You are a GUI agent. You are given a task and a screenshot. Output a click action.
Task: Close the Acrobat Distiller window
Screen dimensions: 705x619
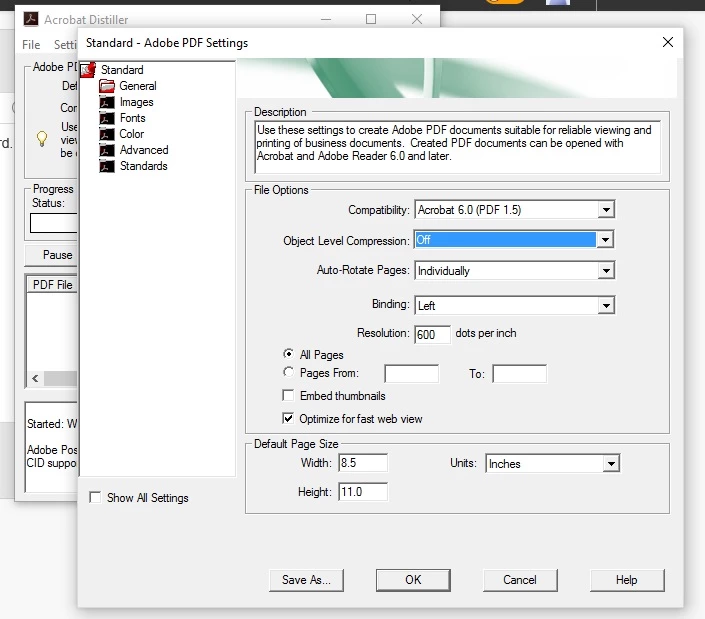pos(417,19)
